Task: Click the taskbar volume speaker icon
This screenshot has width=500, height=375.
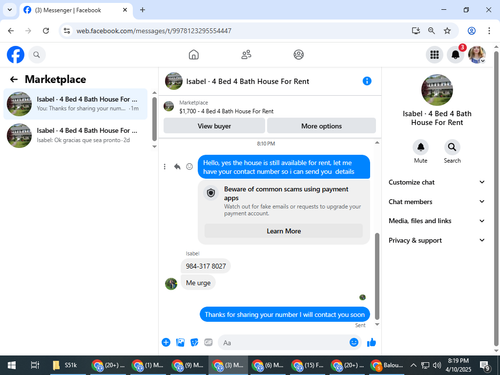Action: coord(436,365)
